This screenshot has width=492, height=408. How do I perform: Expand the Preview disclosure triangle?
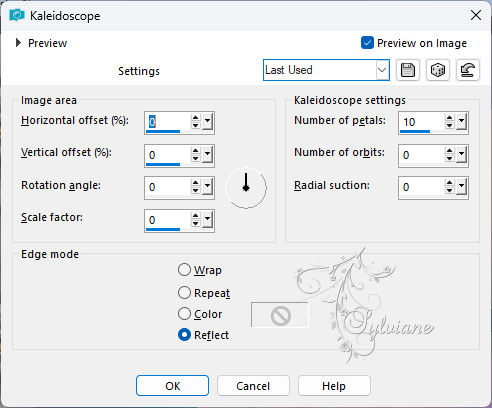click(18, 43)
